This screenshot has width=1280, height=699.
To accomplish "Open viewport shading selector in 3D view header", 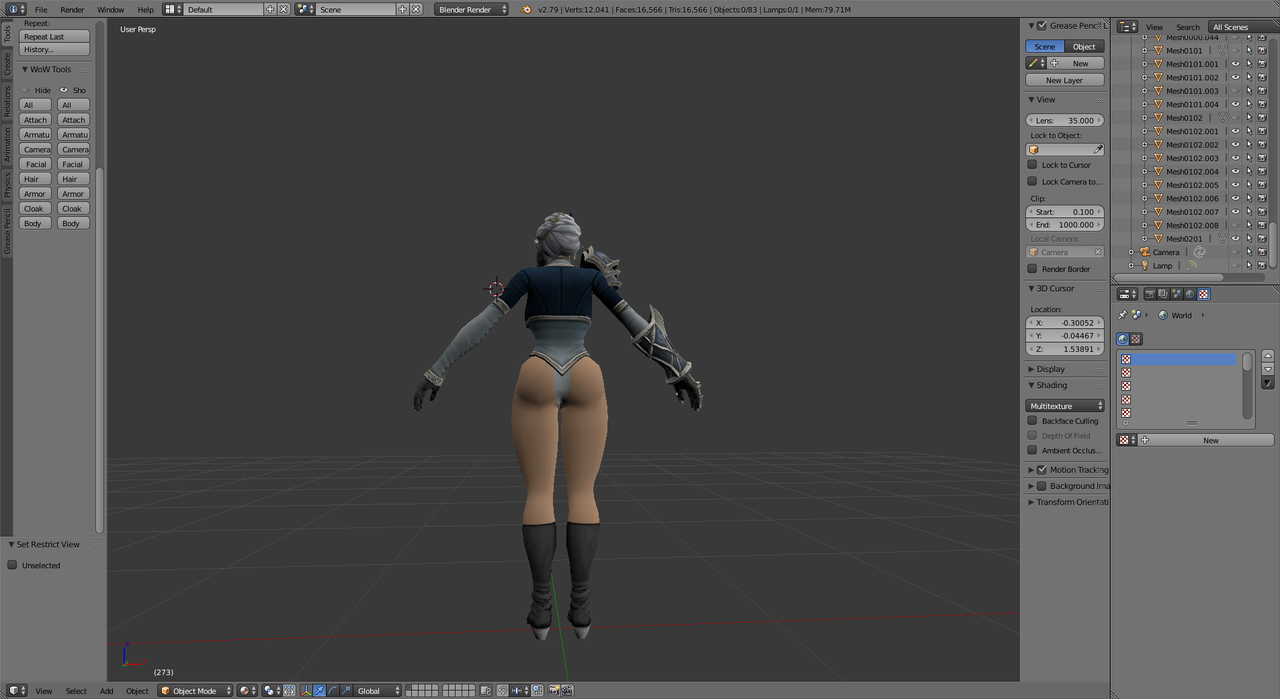I will click(x=247, y=691).
